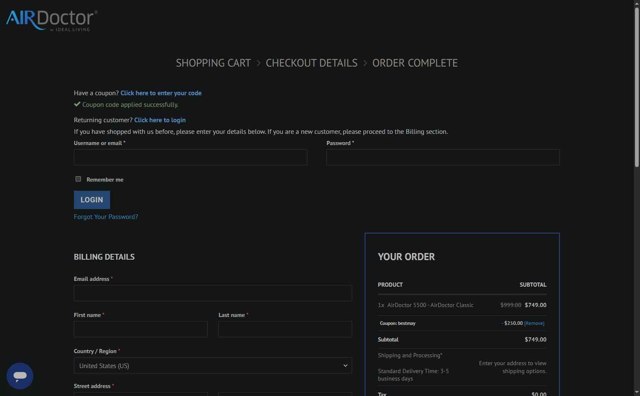Click the green success checkmark icon
This screenshot has height=396, width=640.
[77, 104]
